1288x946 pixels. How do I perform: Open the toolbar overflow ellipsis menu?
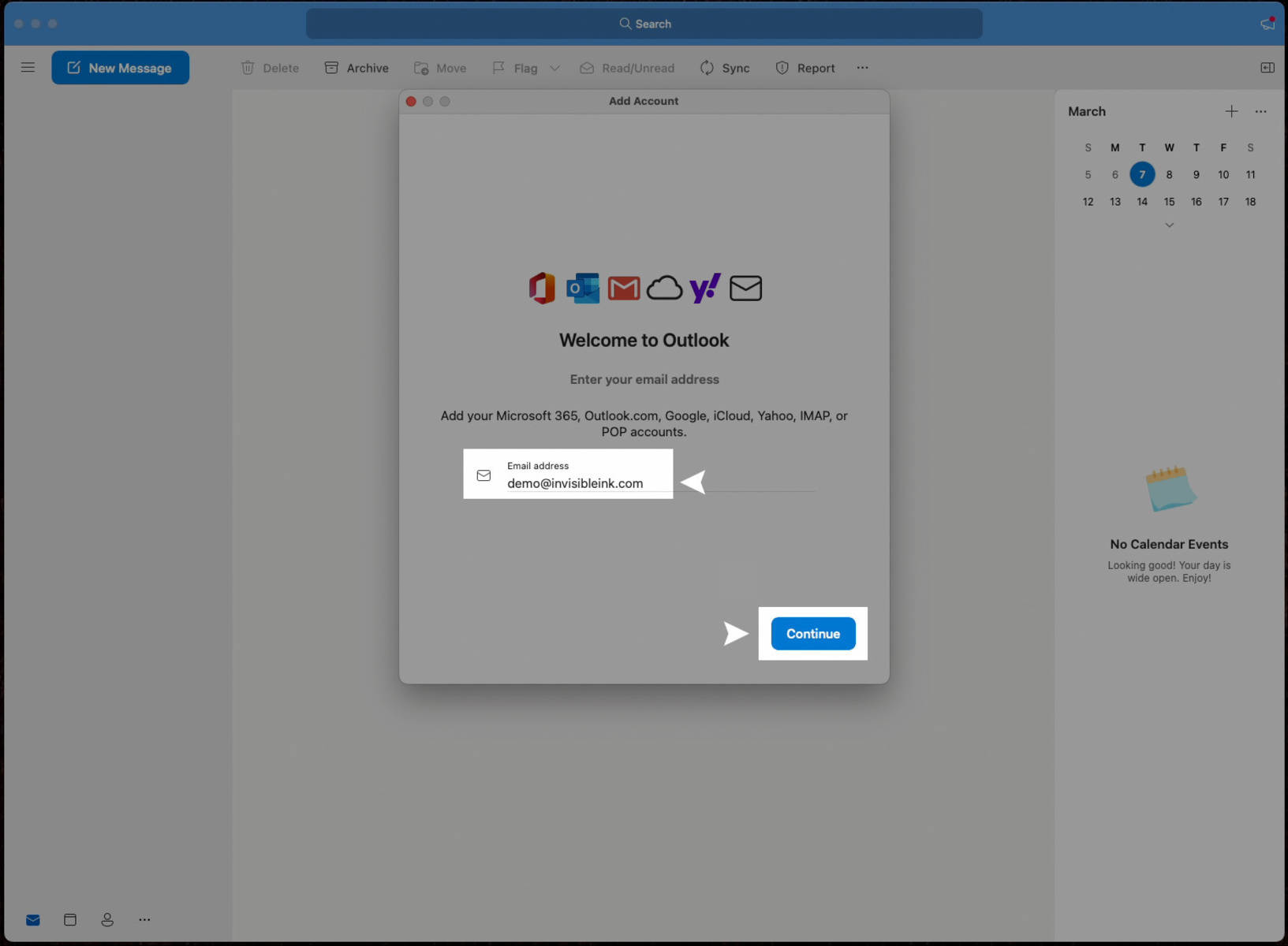pyautogui.click(x=863, y=68)
